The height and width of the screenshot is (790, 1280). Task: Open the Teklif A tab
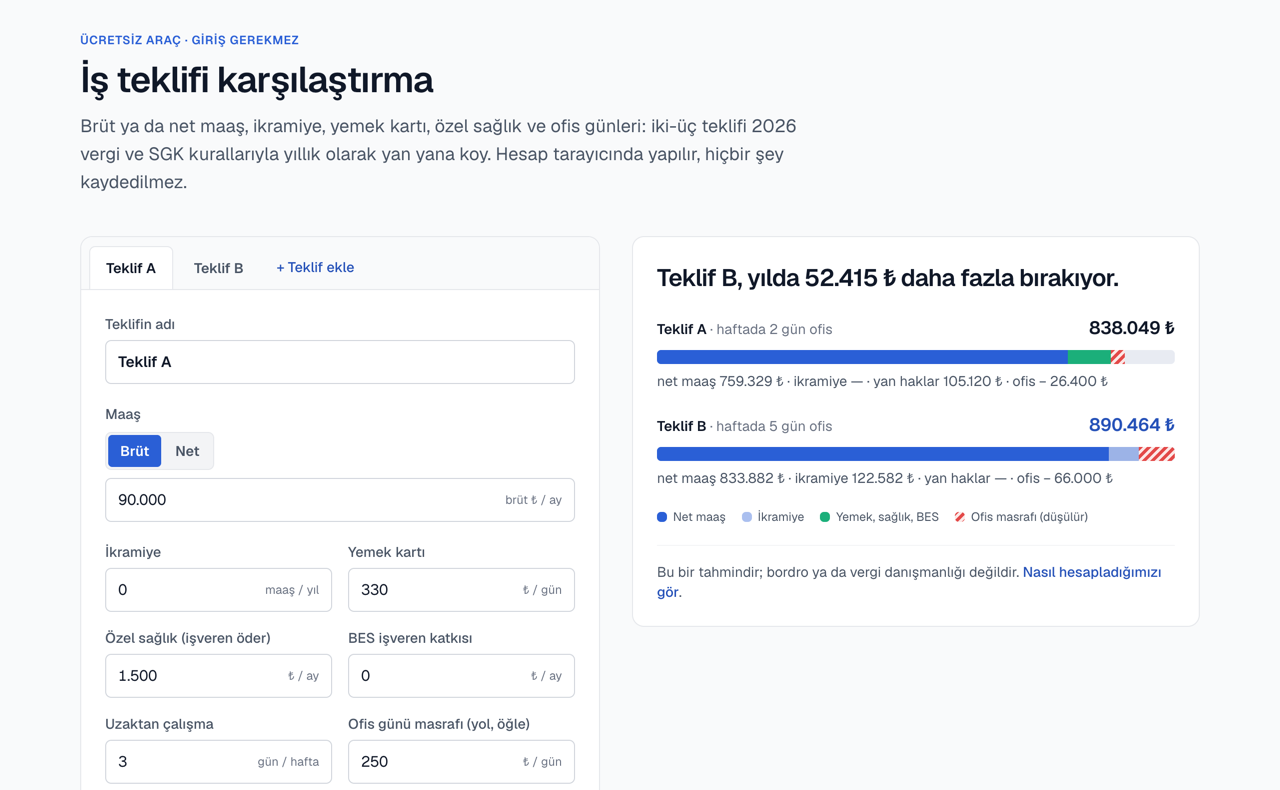131,268
